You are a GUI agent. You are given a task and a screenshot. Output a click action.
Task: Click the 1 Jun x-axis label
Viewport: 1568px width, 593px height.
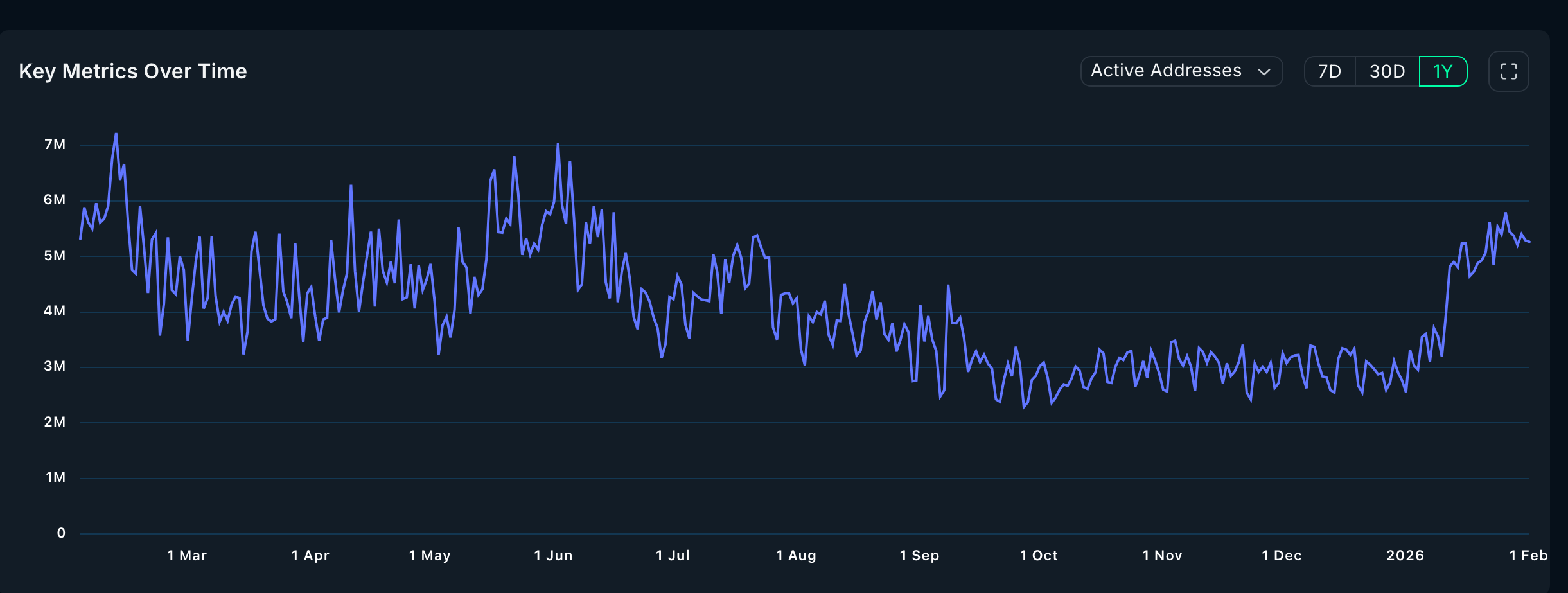coord(553,555)
